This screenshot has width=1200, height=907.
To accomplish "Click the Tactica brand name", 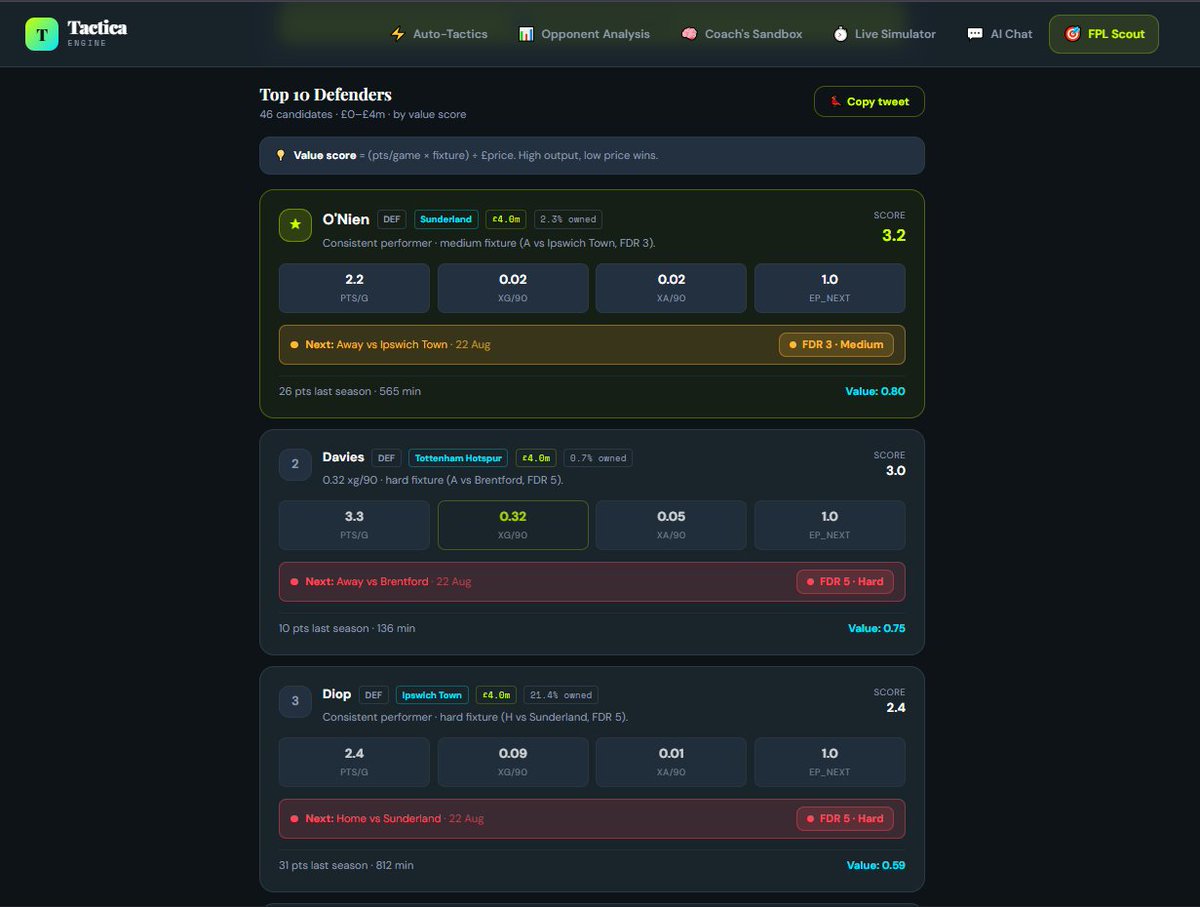I will point(97,27).
